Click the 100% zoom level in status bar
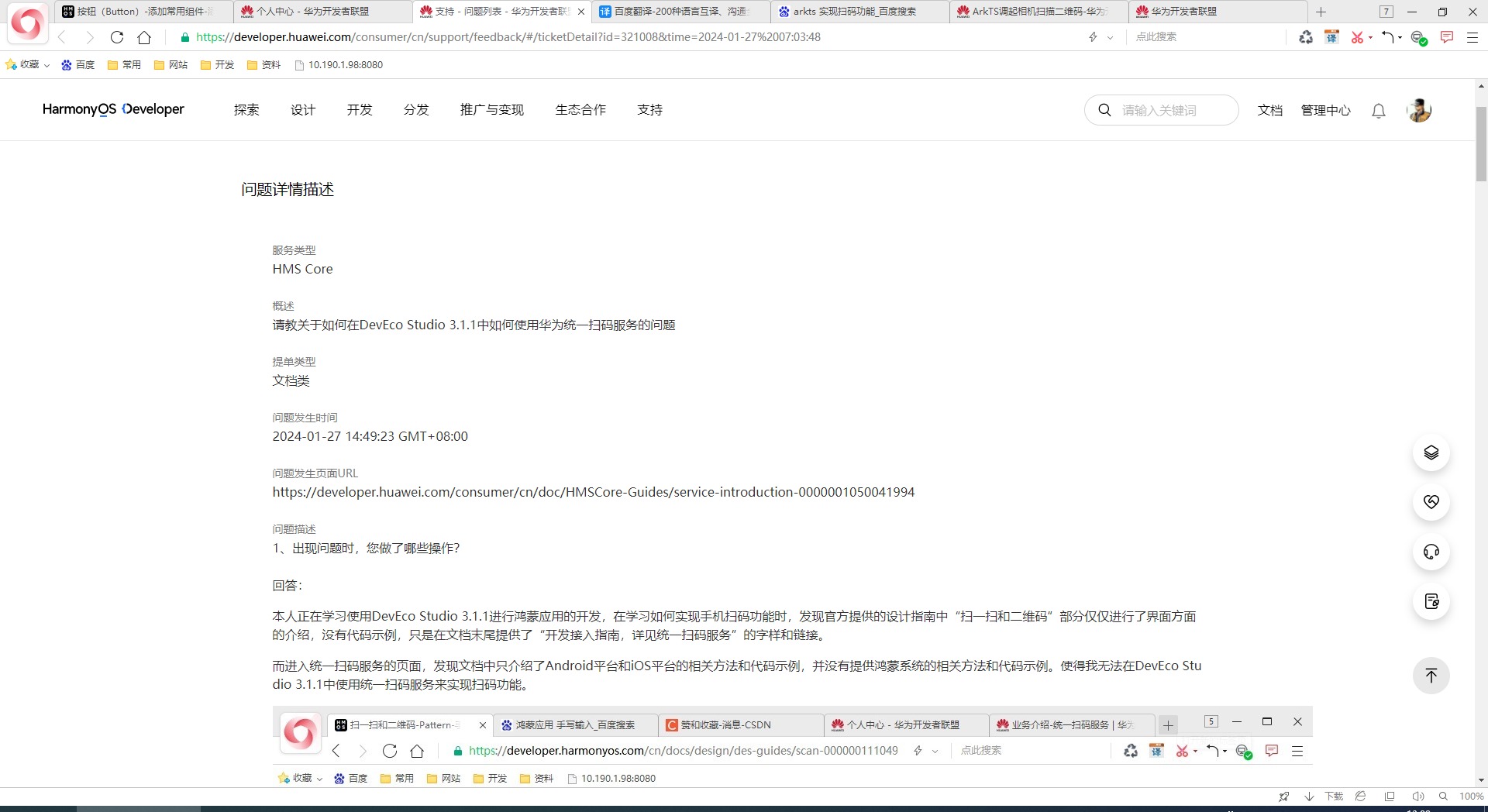The width and height of the screenshot is (1488, 812). tap(1471, 797)
